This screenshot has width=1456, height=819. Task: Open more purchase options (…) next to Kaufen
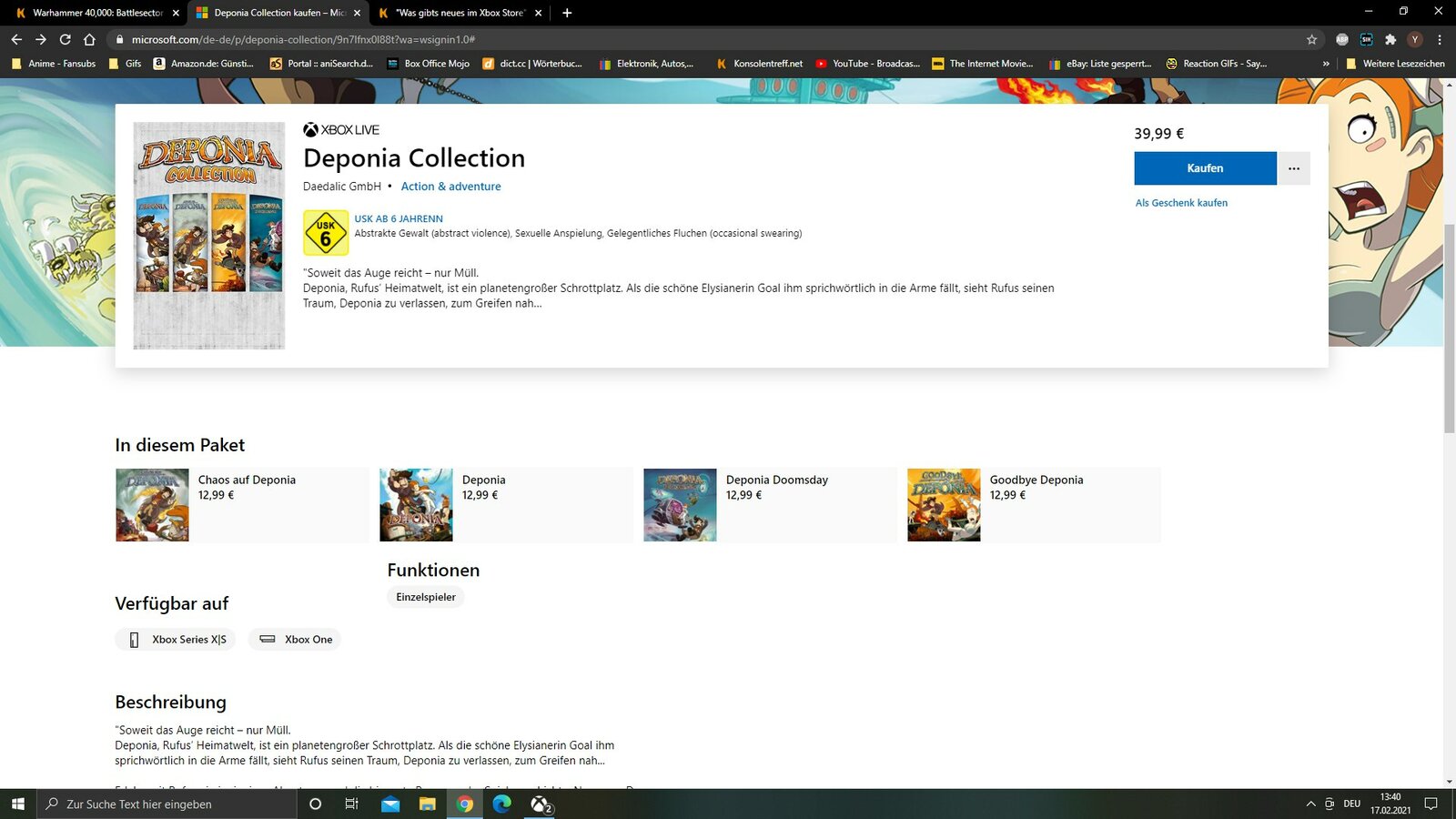[1293, 168]
